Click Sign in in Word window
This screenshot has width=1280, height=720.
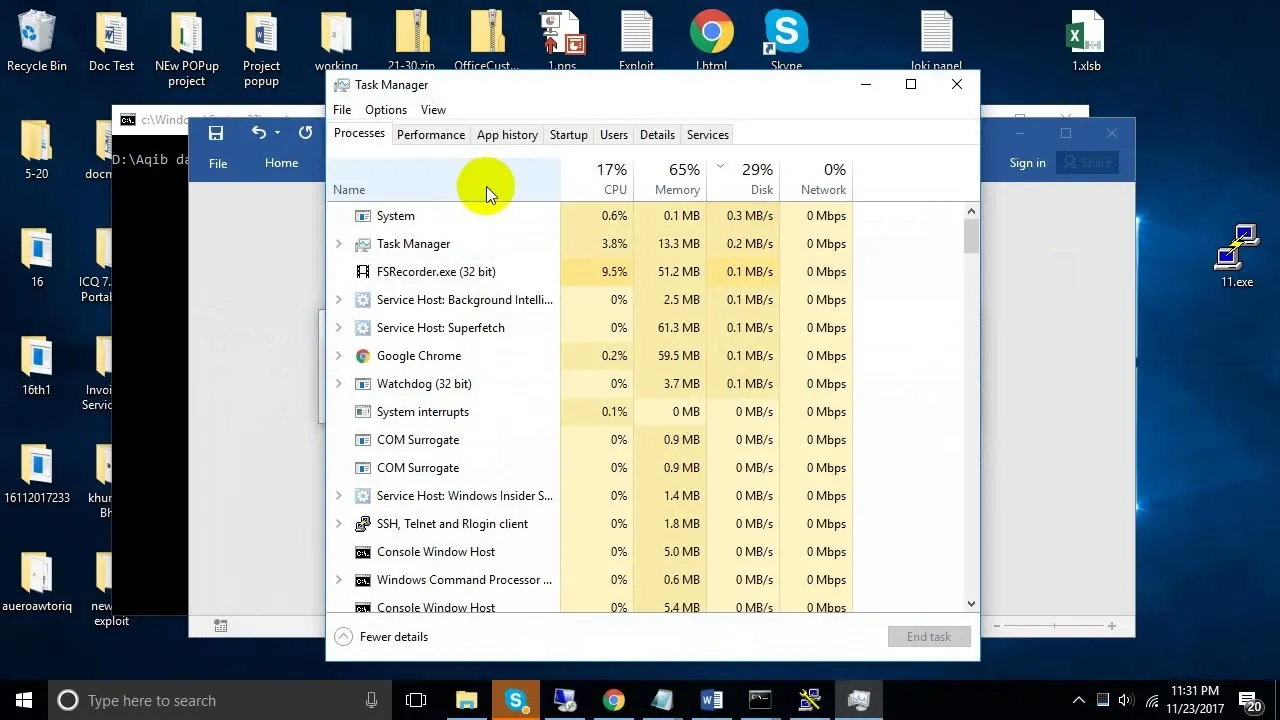(x=1027, y=163)
